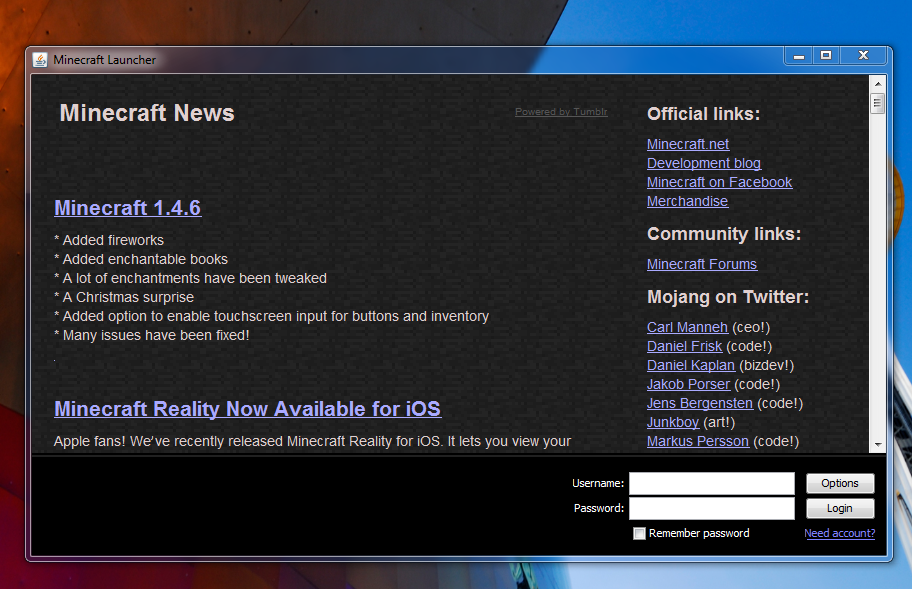Click the touchscreen input option changelog line
This screenshot has width=912, height=589.
point(271,316)
